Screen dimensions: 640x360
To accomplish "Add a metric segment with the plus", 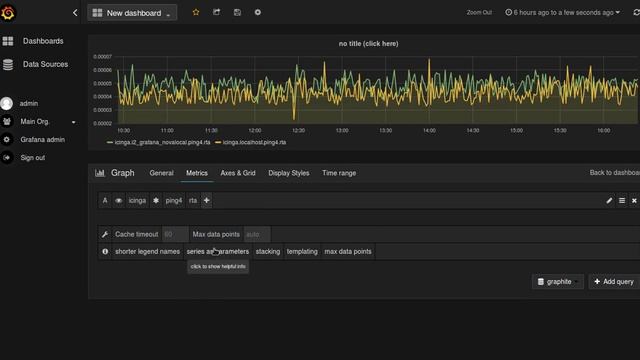I will [207, 200].
